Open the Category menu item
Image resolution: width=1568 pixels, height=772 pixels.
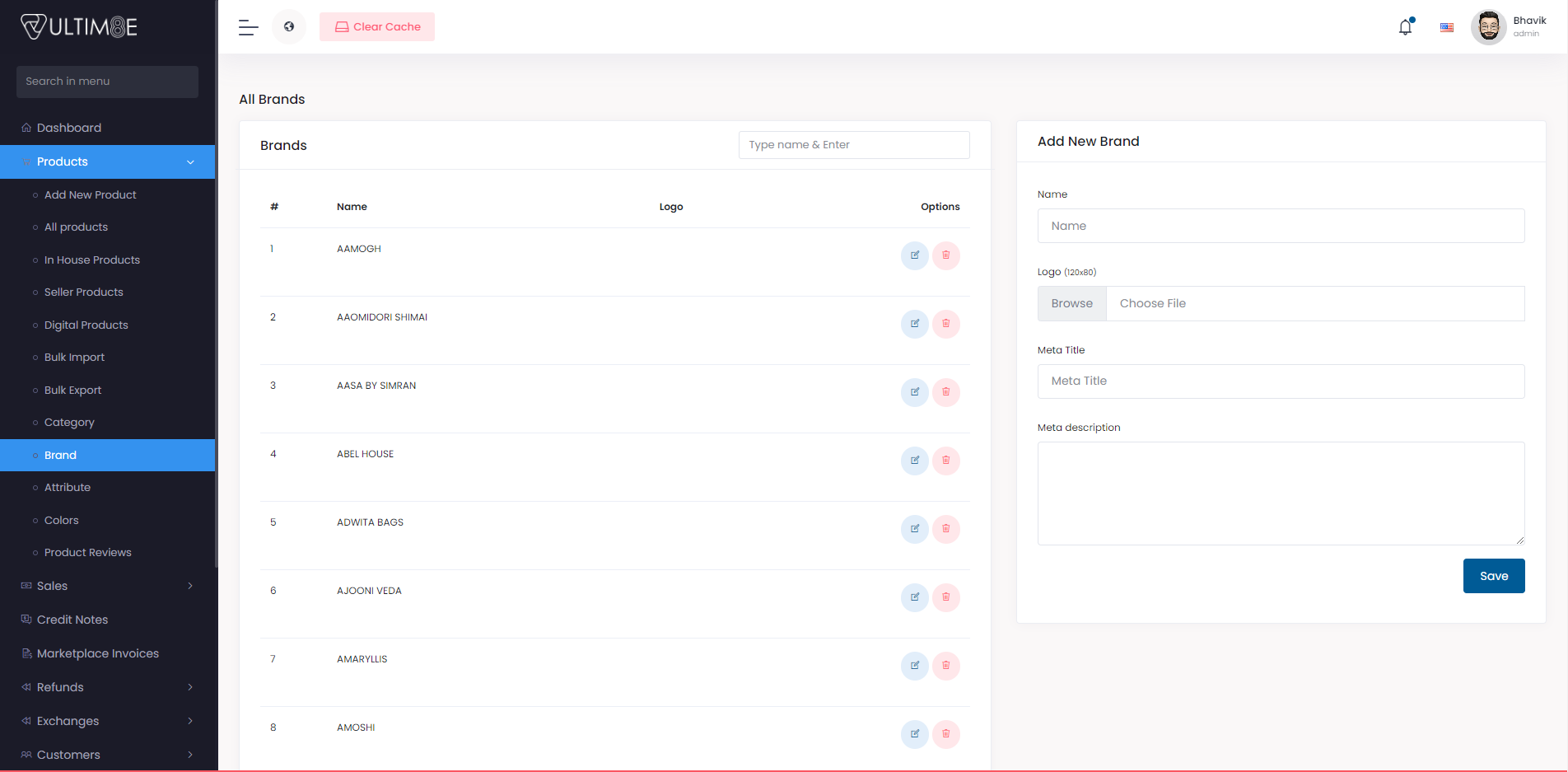coord(69,423)
